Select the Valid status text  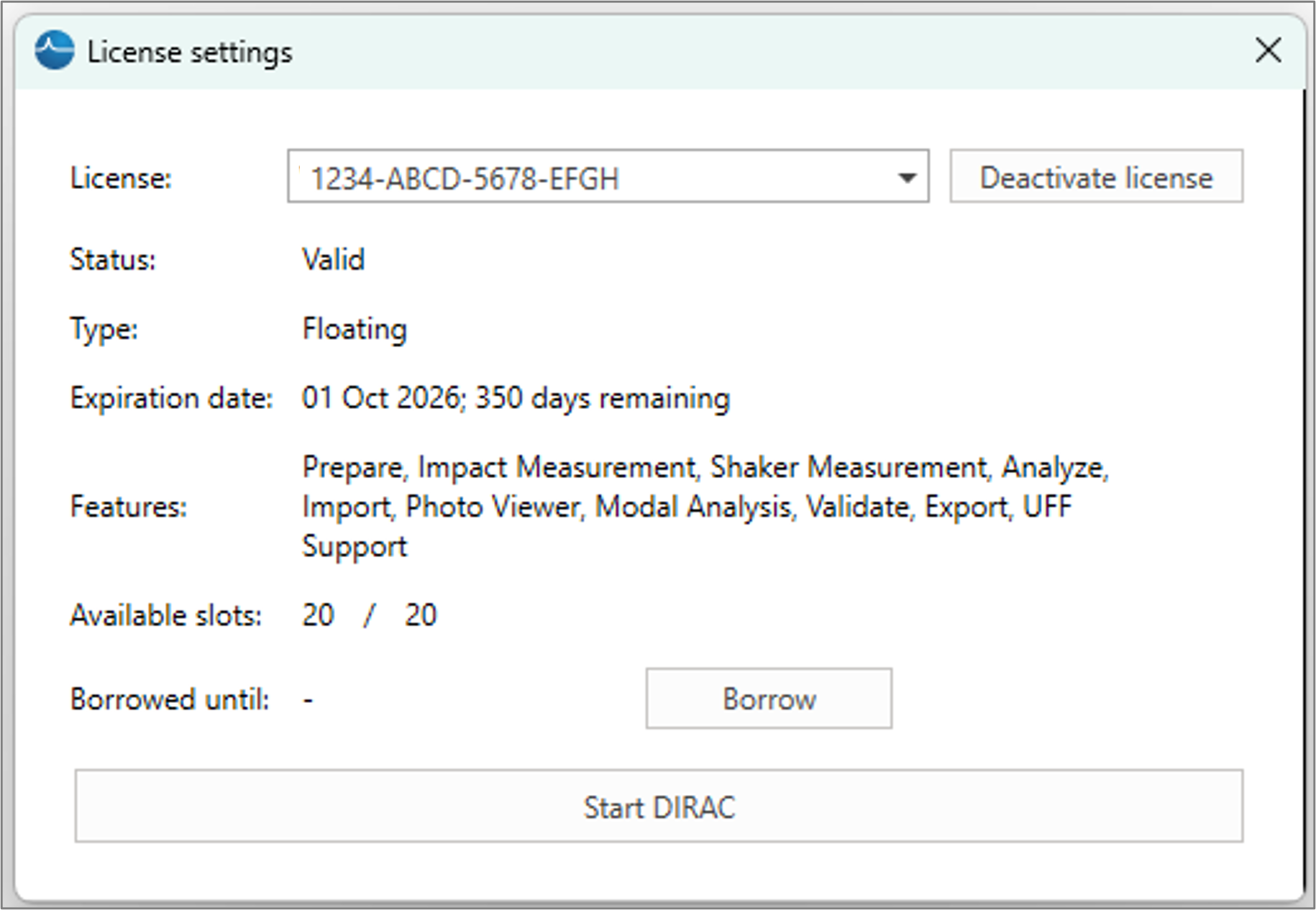pos(333,259)
